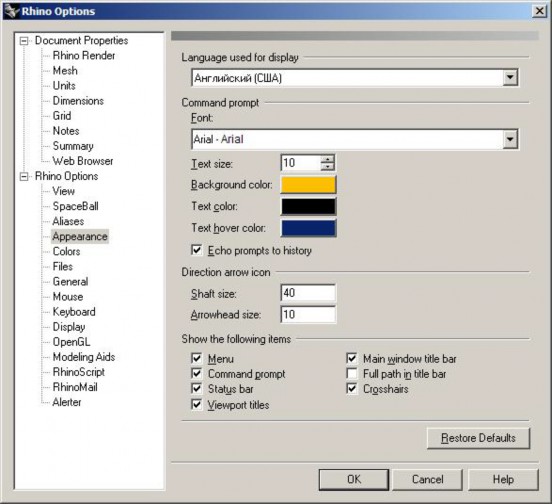Open the RhinoScript page
Screen dimensions: 552x504
click(x=79, y=372)
